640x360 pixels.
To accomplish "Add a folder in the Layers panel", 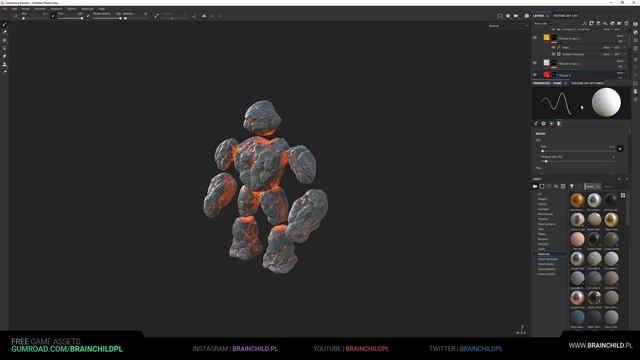I will click(619, 23).
